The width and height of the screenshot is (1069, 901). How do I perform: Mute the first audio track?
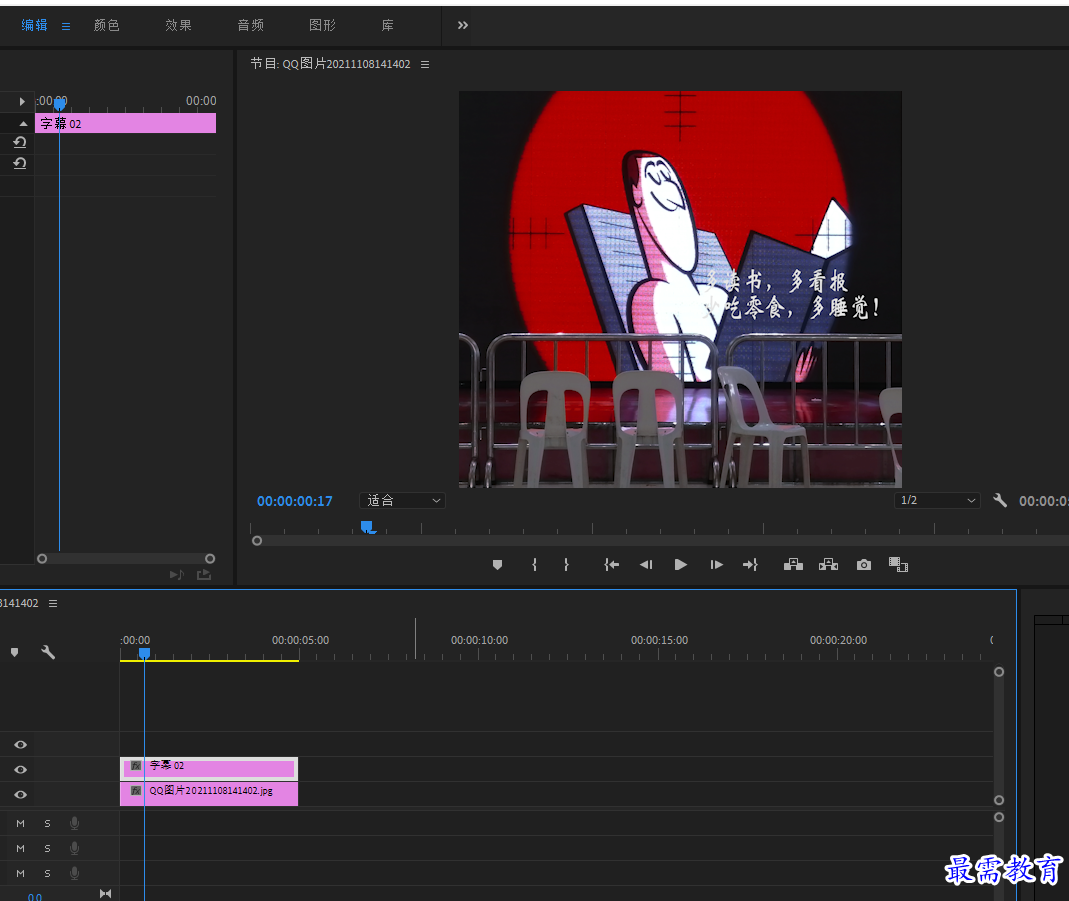(x=20, y=823)
